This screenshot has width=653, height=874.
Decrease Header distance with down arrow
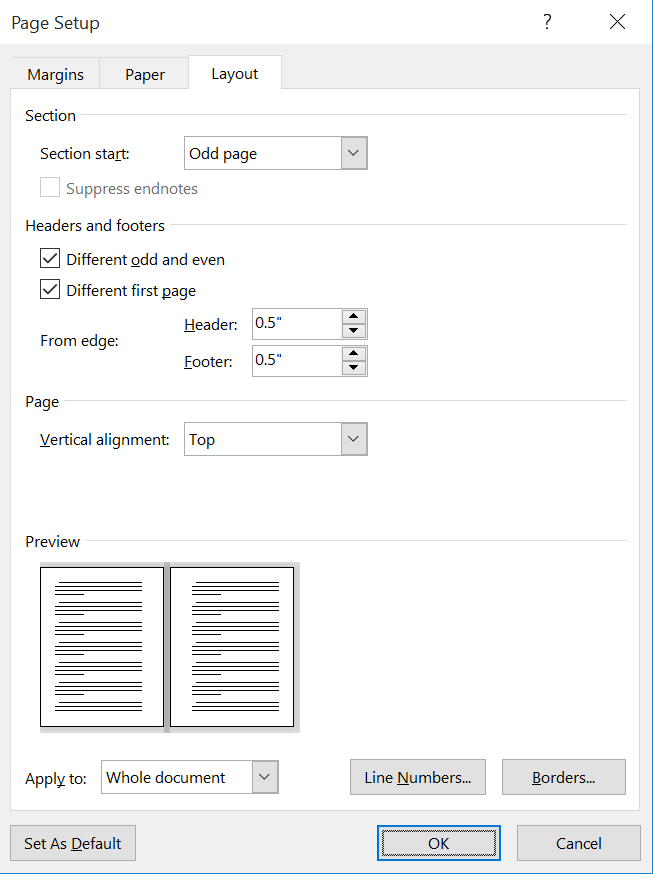[354, 332]
